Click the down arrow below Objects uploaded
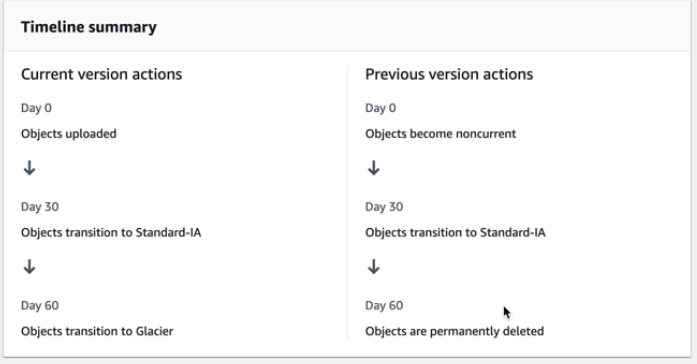 [x=29, y=168]
